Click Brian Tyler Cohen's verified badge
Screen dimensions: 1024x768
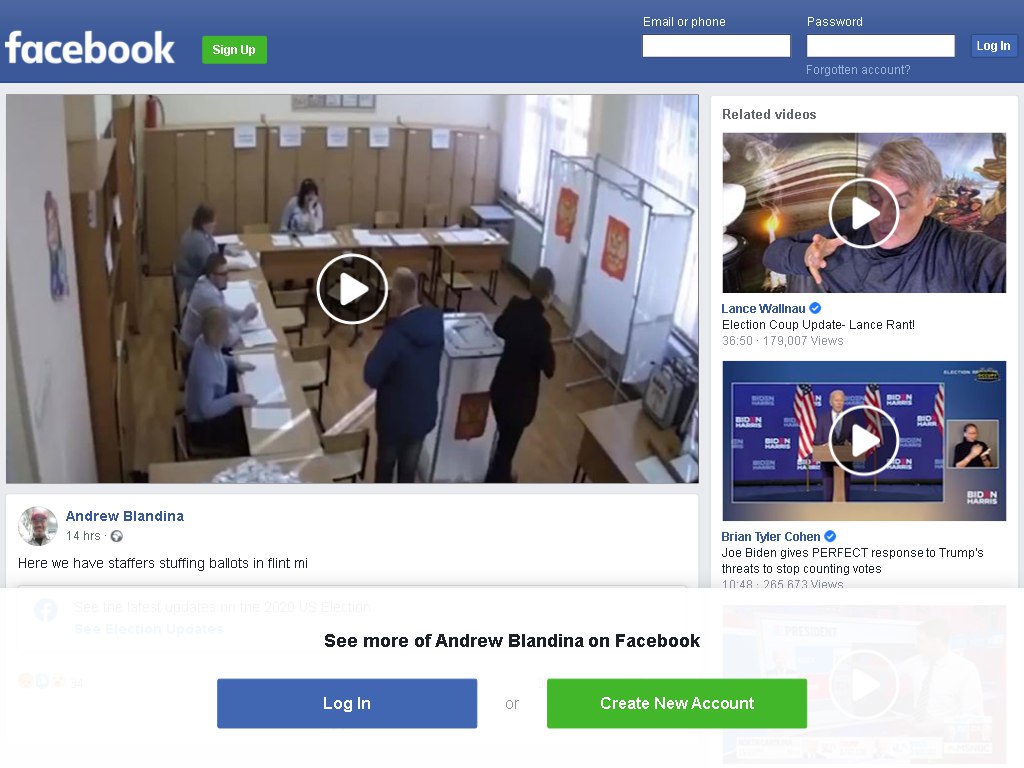[830, 536]
